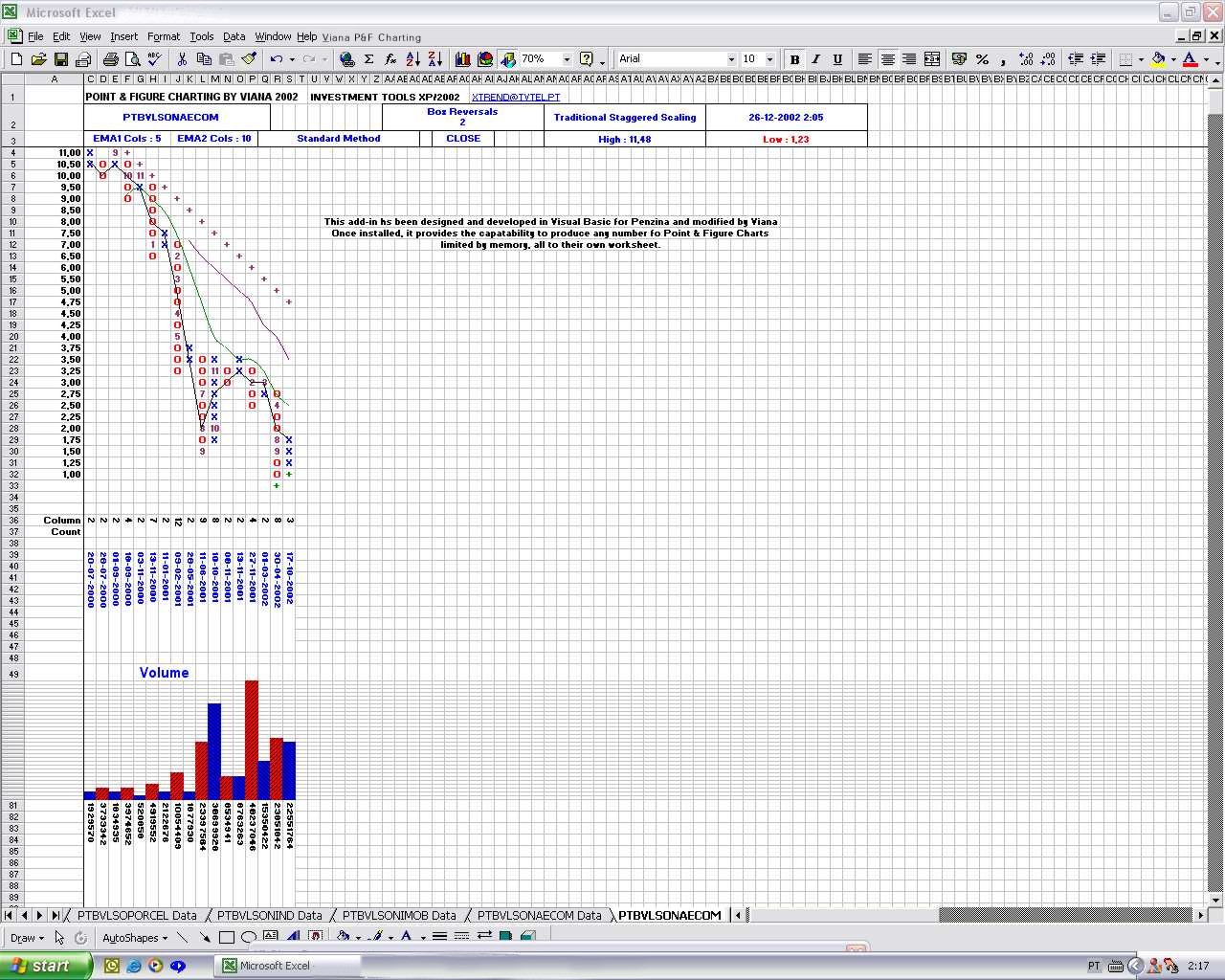The image size is (1225, 980).
Task: Apply red Font Color A button
Action: tap(1191, 59)
